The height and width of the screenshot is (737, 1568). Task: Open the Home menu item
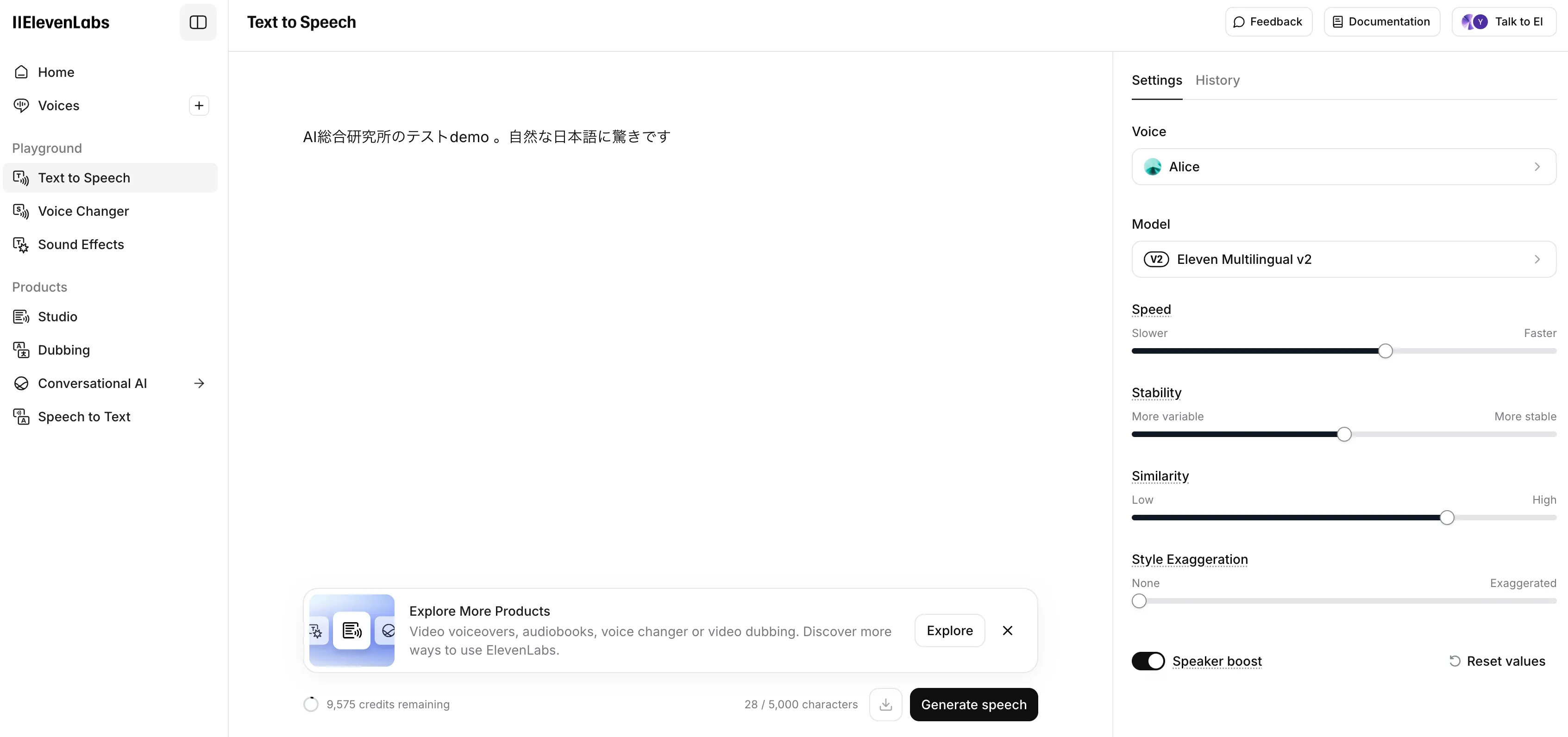click(x=110, y=72)
